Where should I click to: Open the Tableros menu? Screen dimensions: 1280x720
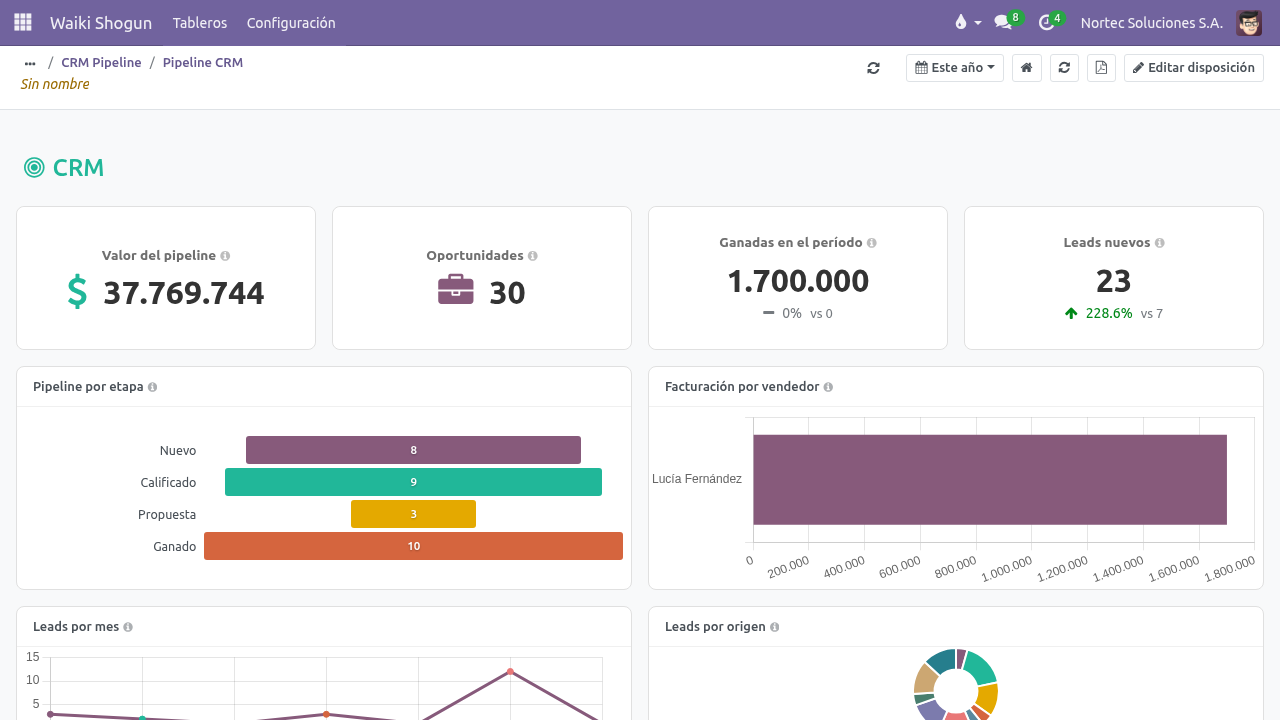pos(200,22)
